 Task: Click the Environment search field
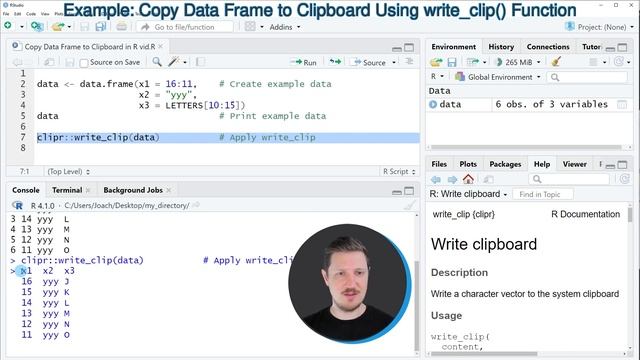click(587, 77)
